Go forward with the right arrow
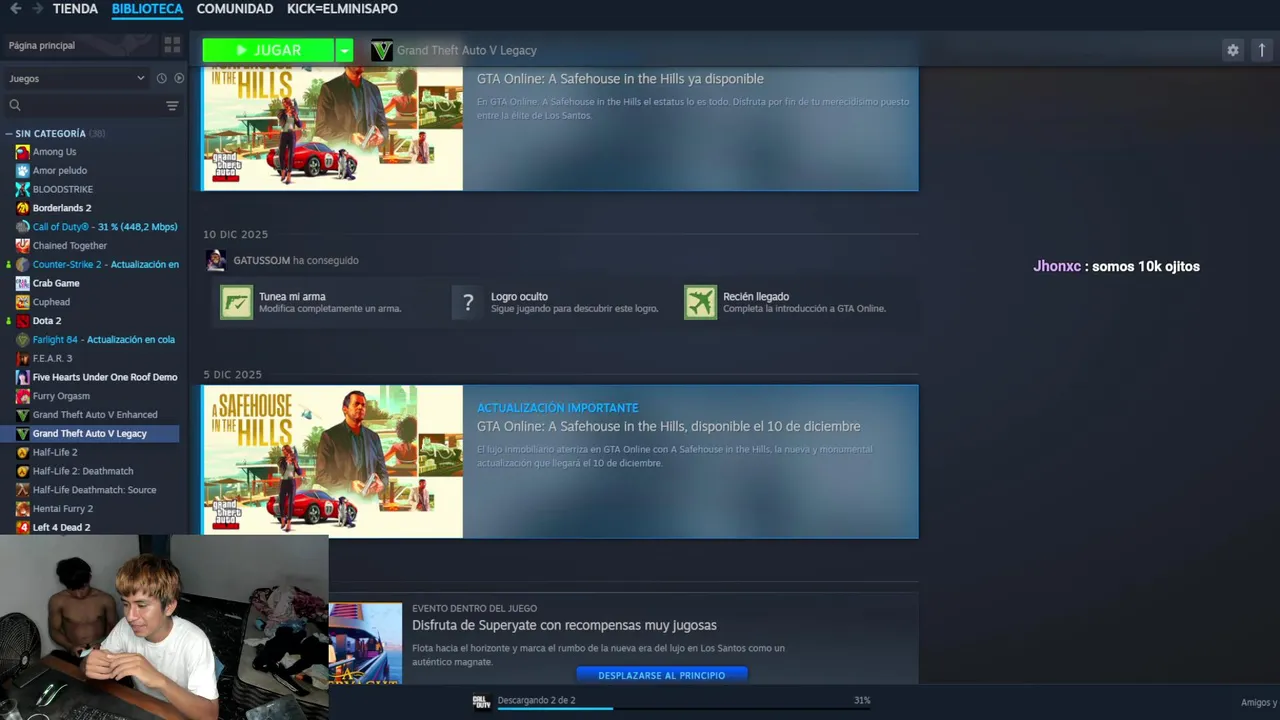This screenshot has height=720, width=1280. click(38, 9)
